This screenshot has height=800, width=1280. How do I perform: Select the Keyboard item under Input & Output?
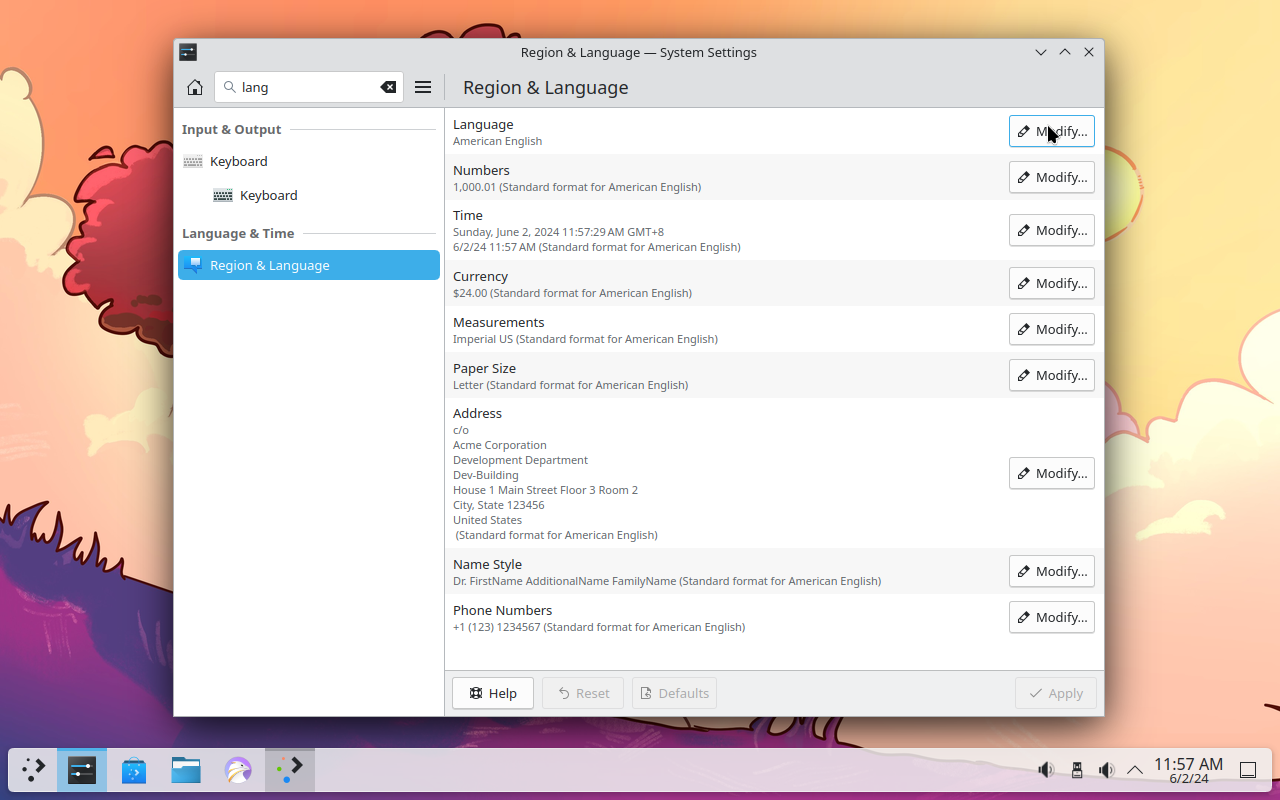[309, 161]
